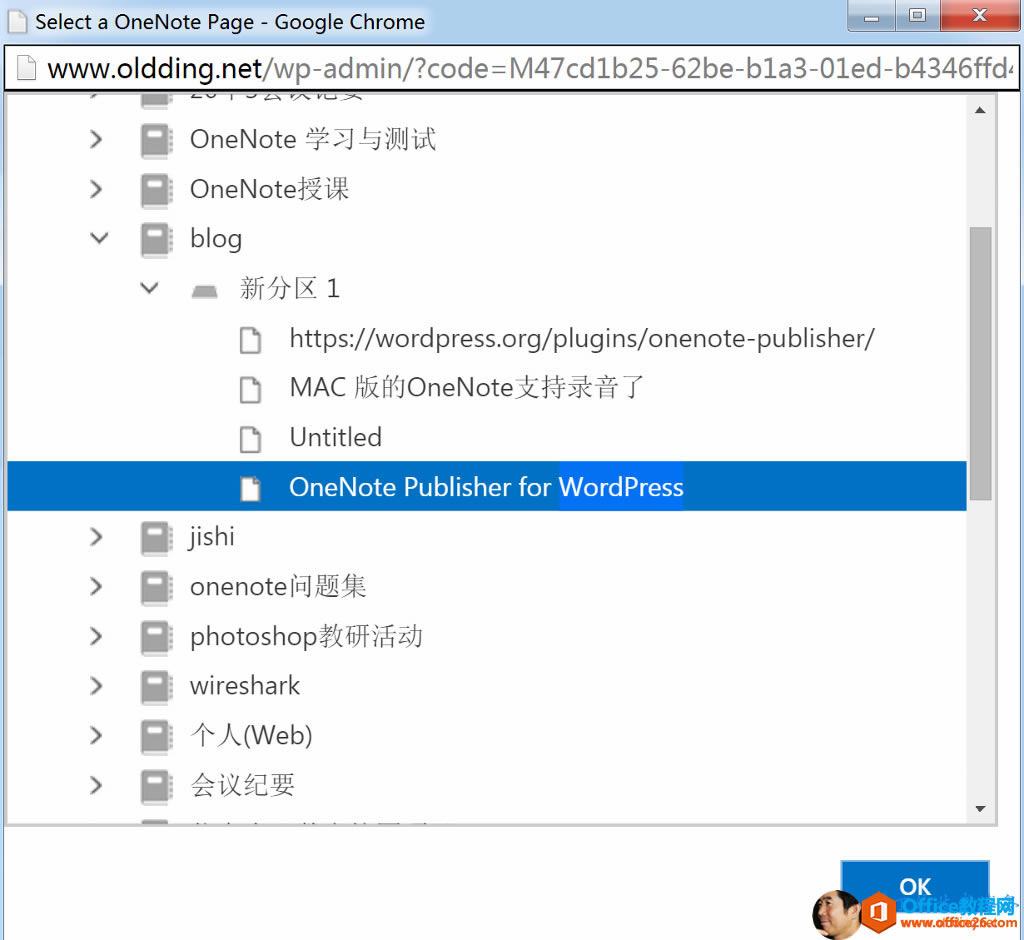
Task: Select the OneNote Publisher for WordPress page
Action: 486,487
